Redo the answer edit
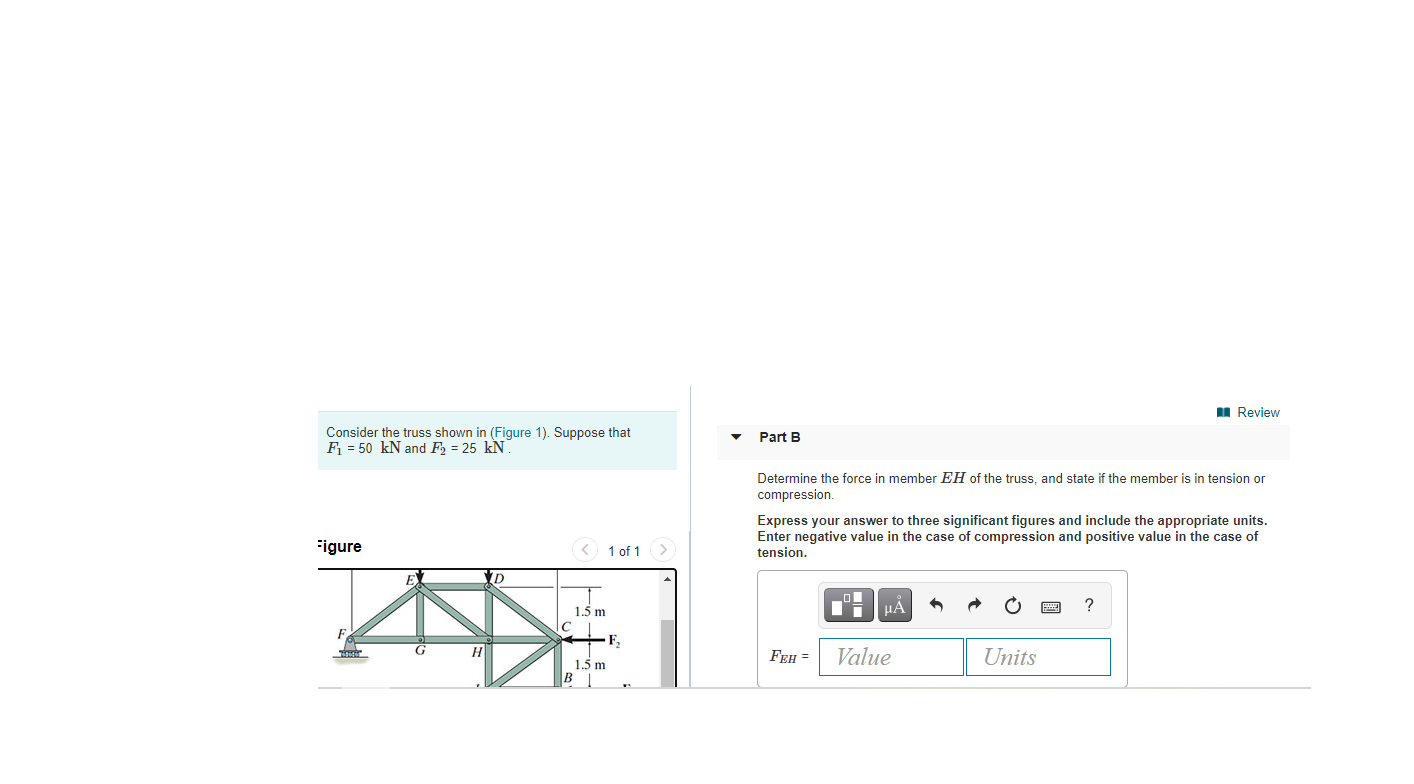The height and width of the screenshot is (784, 1414). (975, 605)
